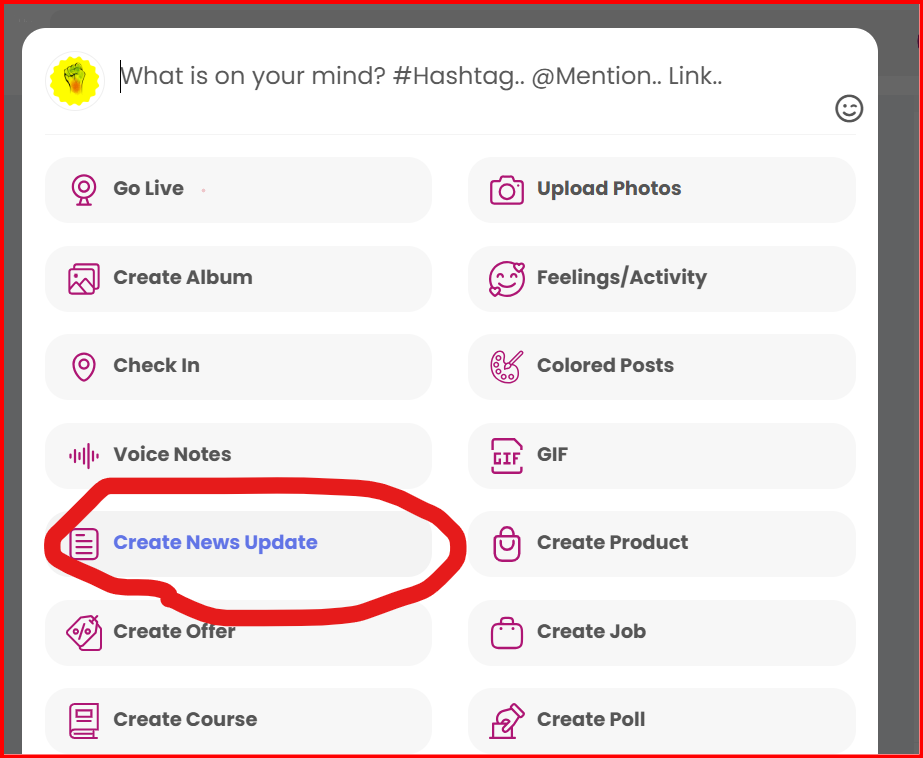Image resolution: width=923 pixels, height=758 pixels.
Task: Click the webcam icon for Go Live
Action: (x=84, y=190)
